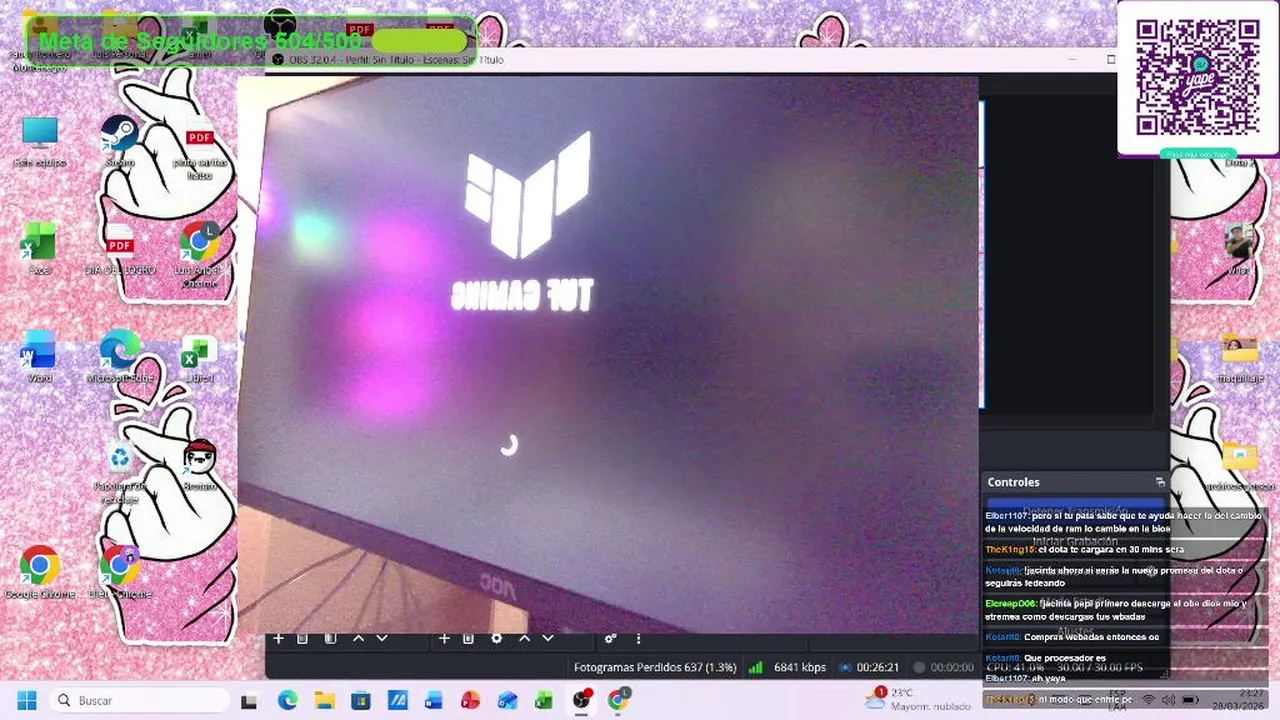Move scene down using arrow in OBS scenes toolbar
This screenshot has height=720, width=1280.
click(382, 638)
